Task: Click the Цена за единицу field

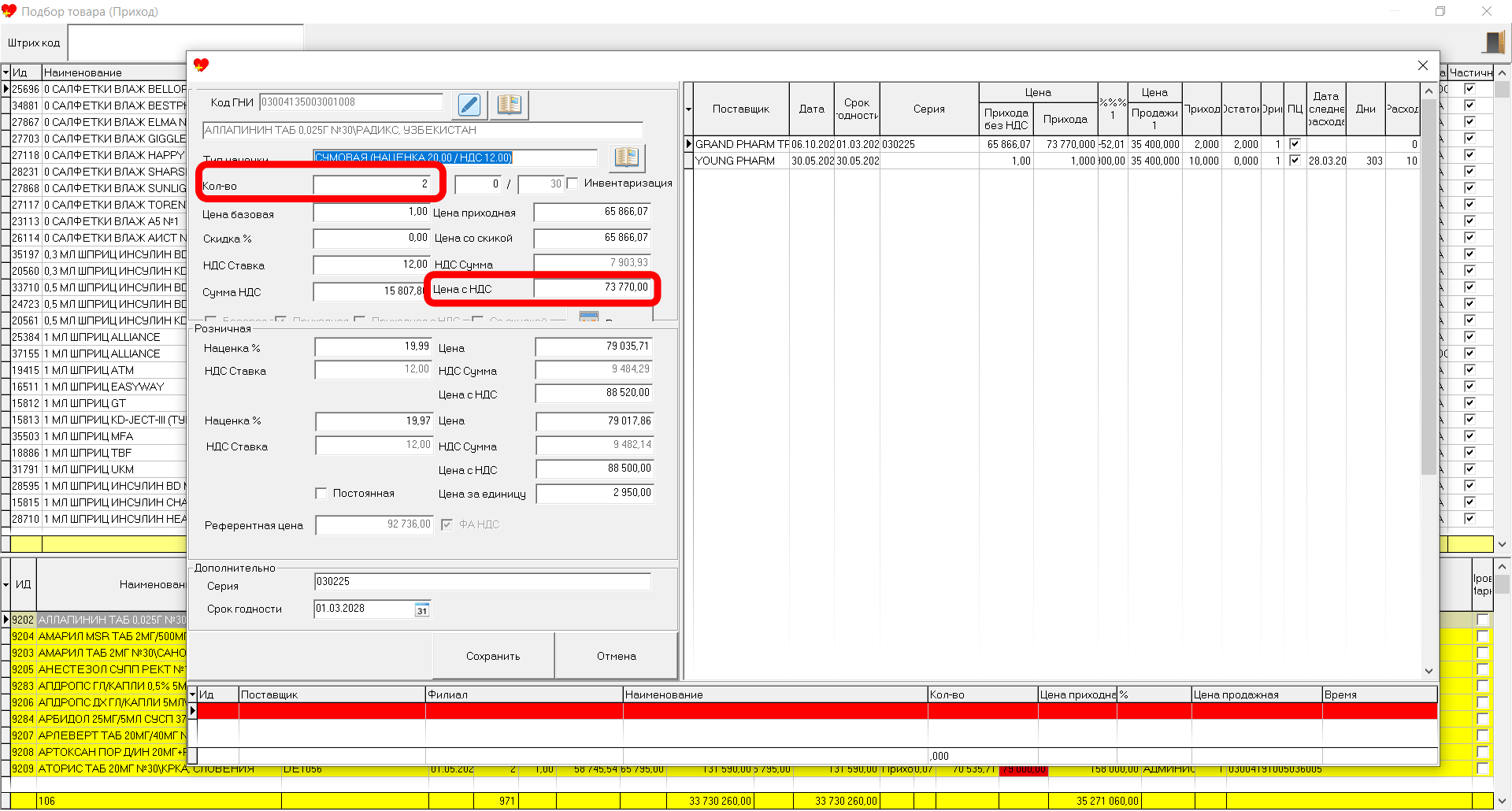Action: coord(595,493)
